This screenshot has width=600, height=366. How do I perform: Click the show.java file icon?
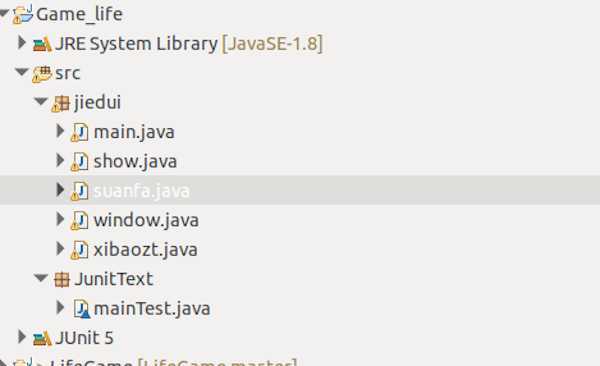(x=80, y=162)
